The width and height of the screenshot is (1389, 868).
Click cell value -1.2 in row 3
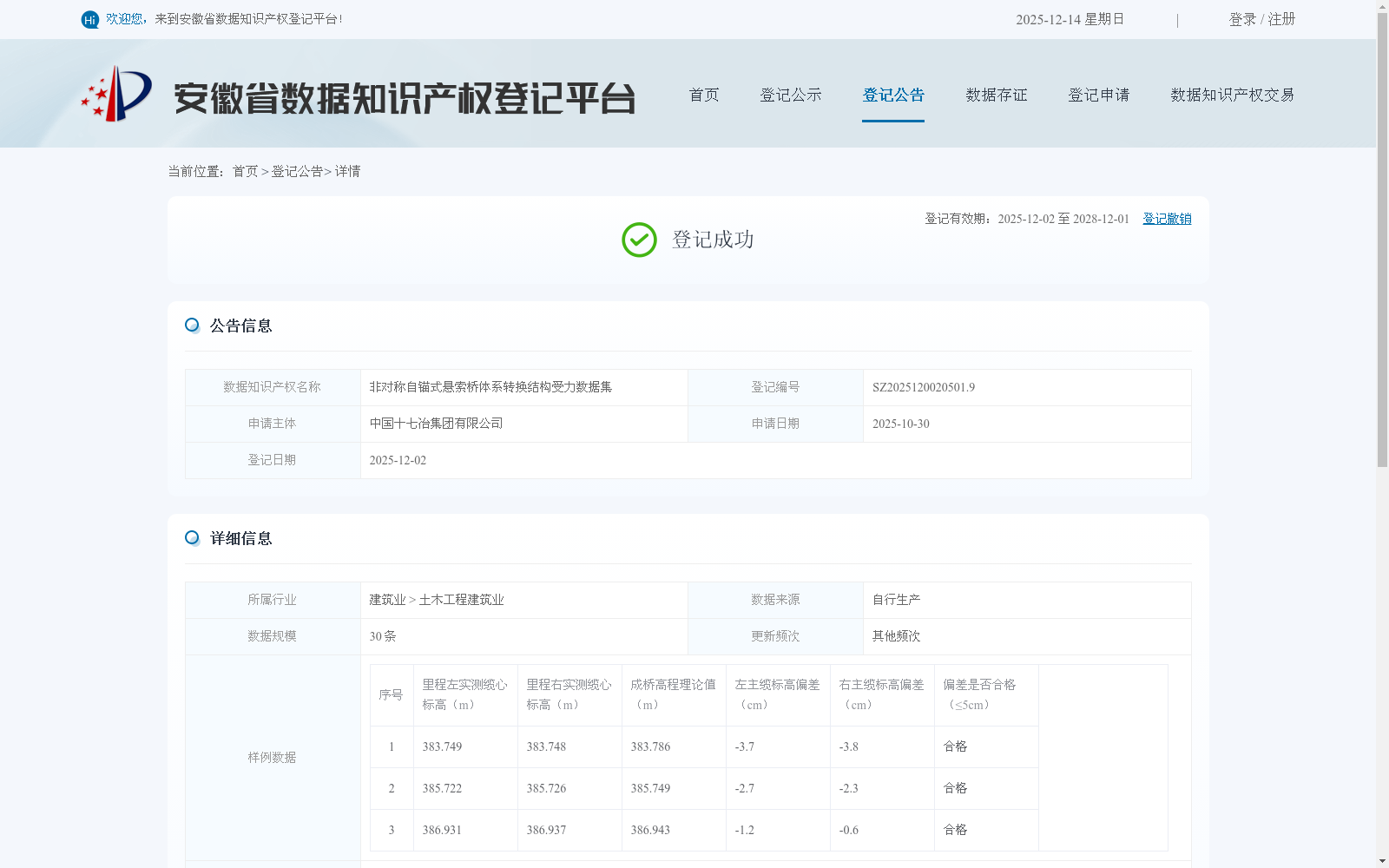pos(744,830)
